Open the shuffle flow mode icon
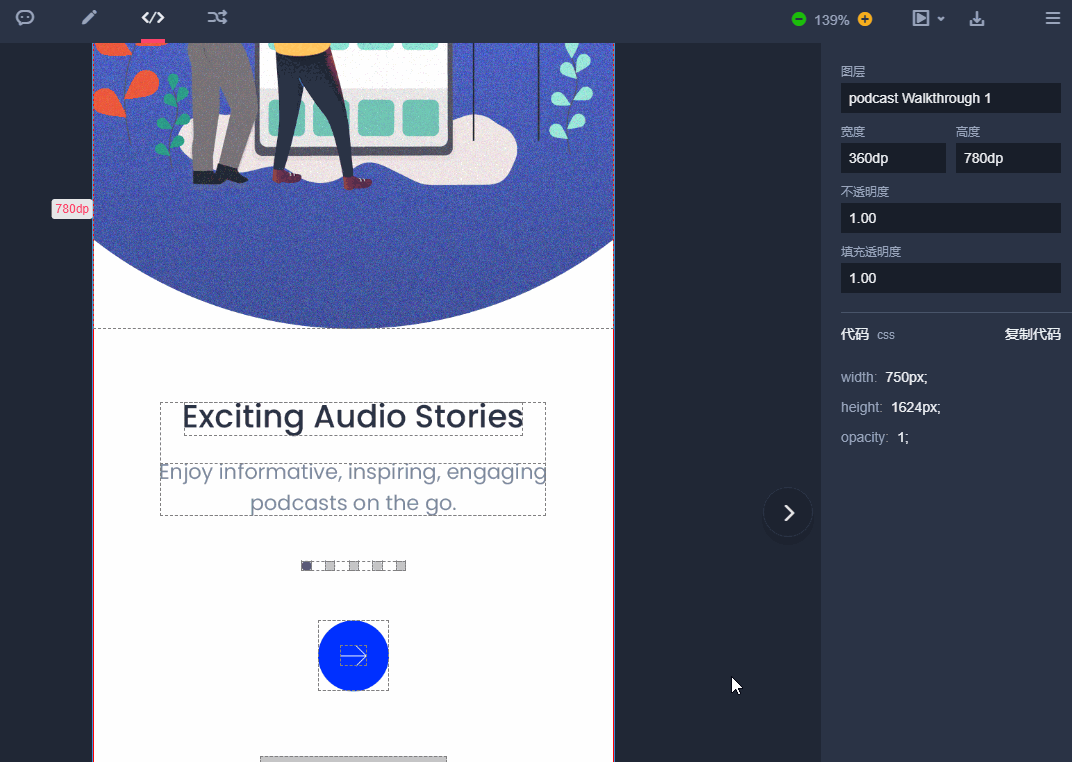 [217, 18]
